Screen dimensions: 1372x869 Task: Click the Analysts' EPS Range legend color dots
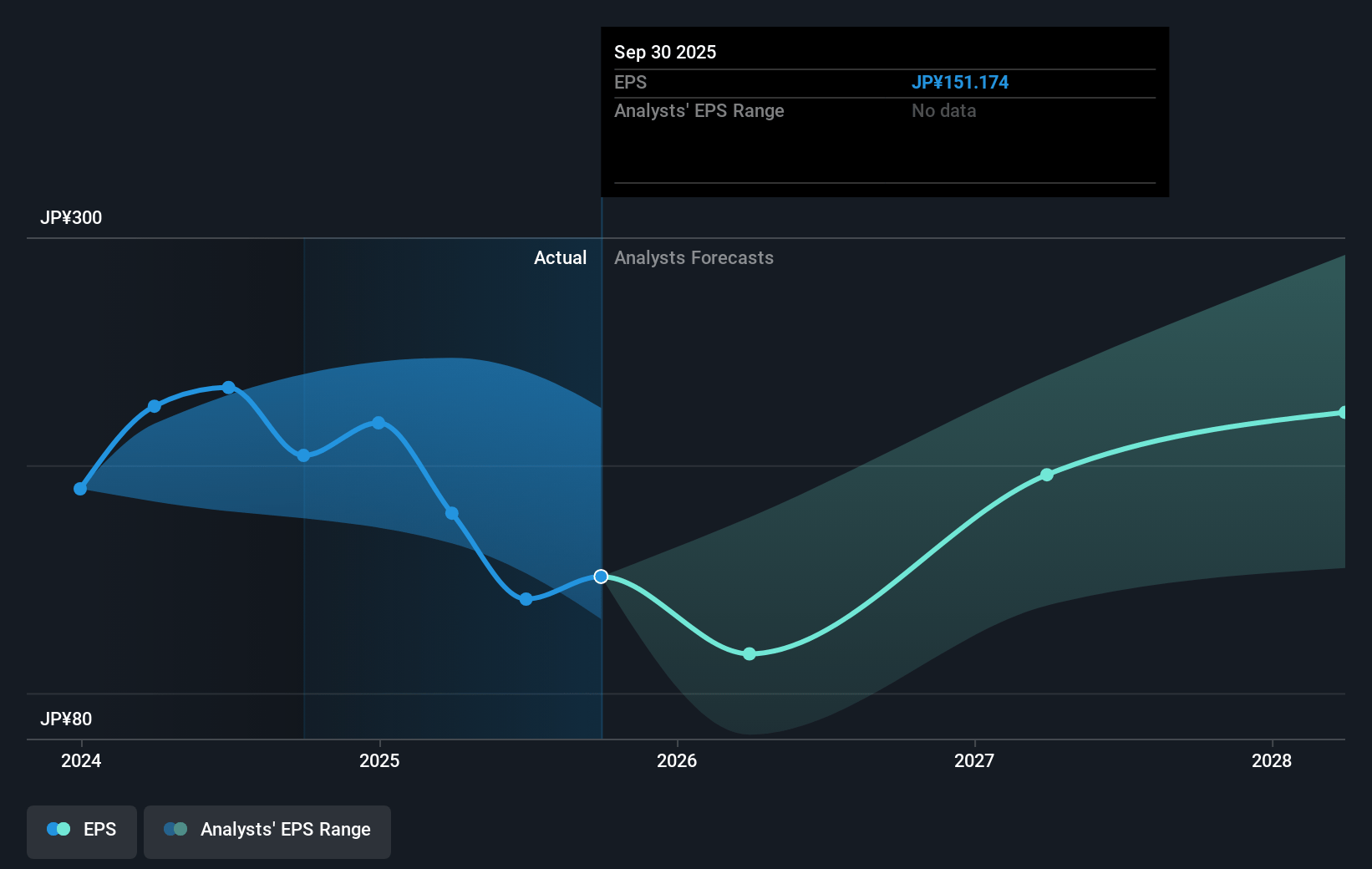(175, 830)
